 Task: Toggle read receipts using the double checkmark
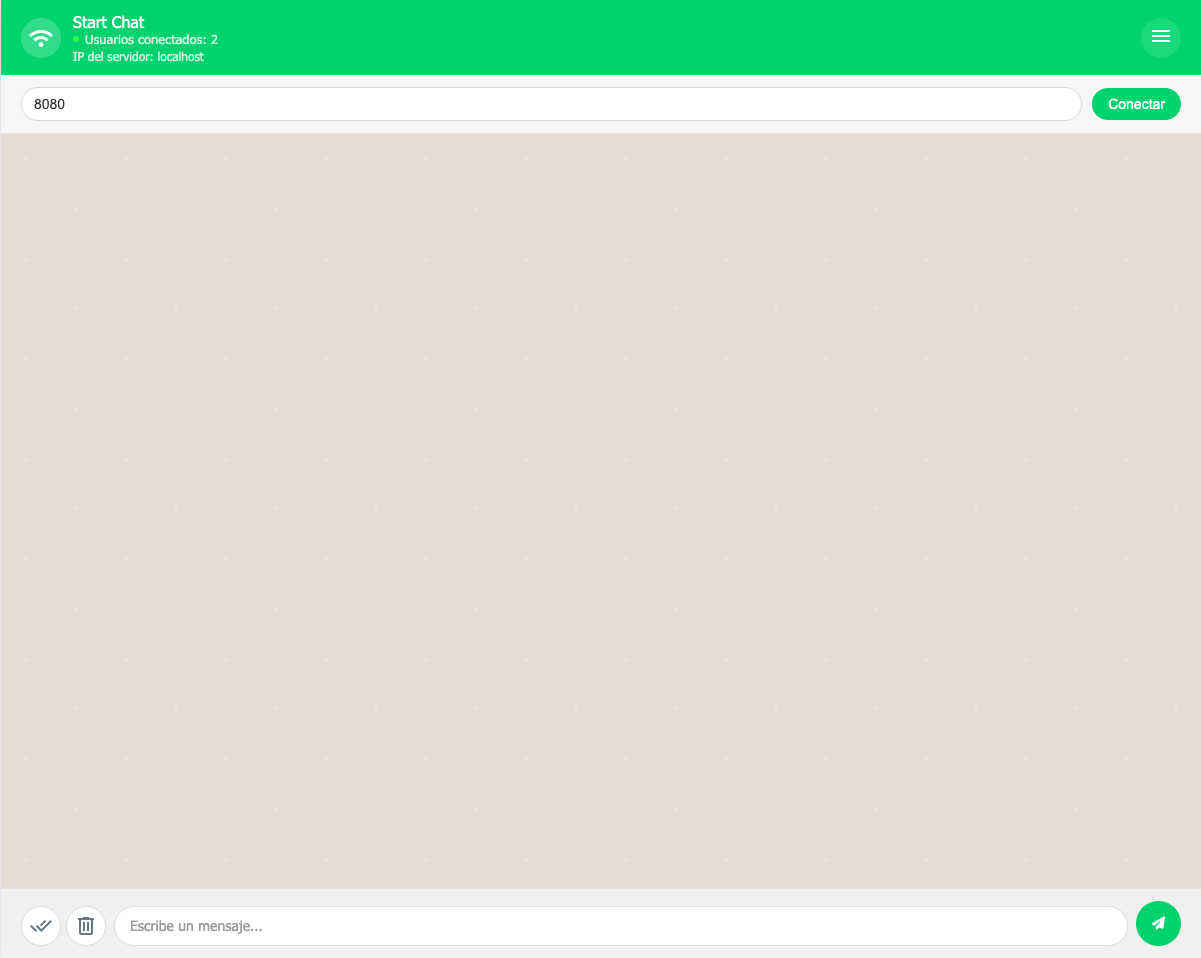(x=40, y=925)
